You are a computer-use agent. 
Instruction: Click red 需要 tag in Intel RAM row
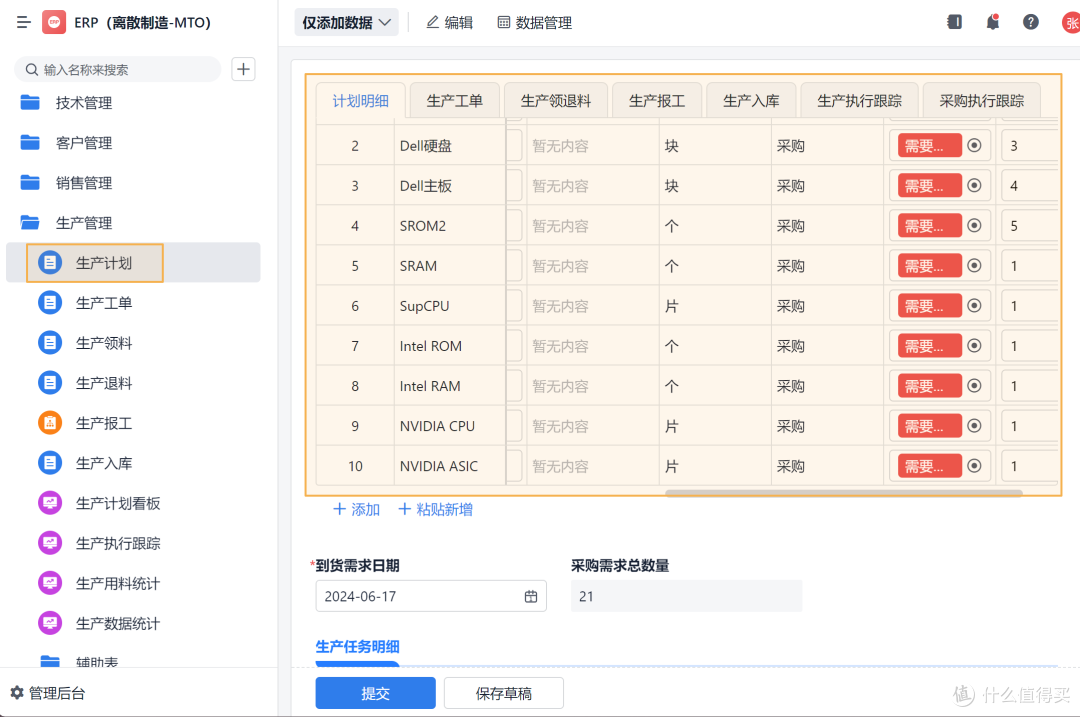point(930,386)
